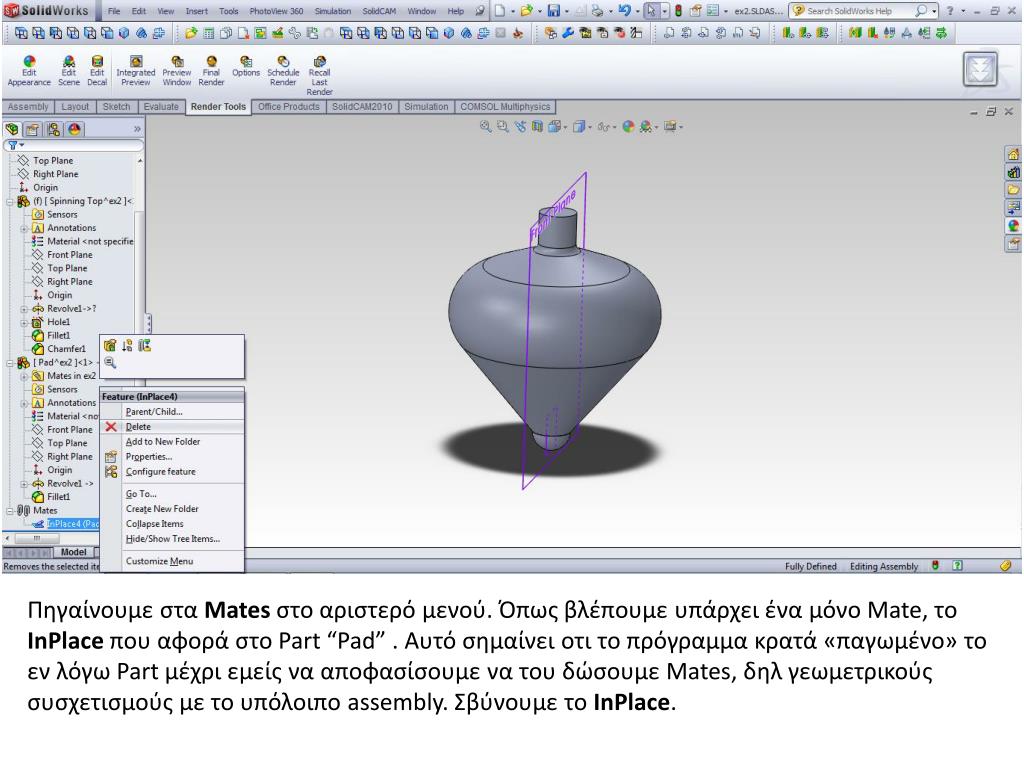Expand Annotations under Spinning Top
Image resolution: width=1024 pixels, height=768 pixels.
pos(24,229)
